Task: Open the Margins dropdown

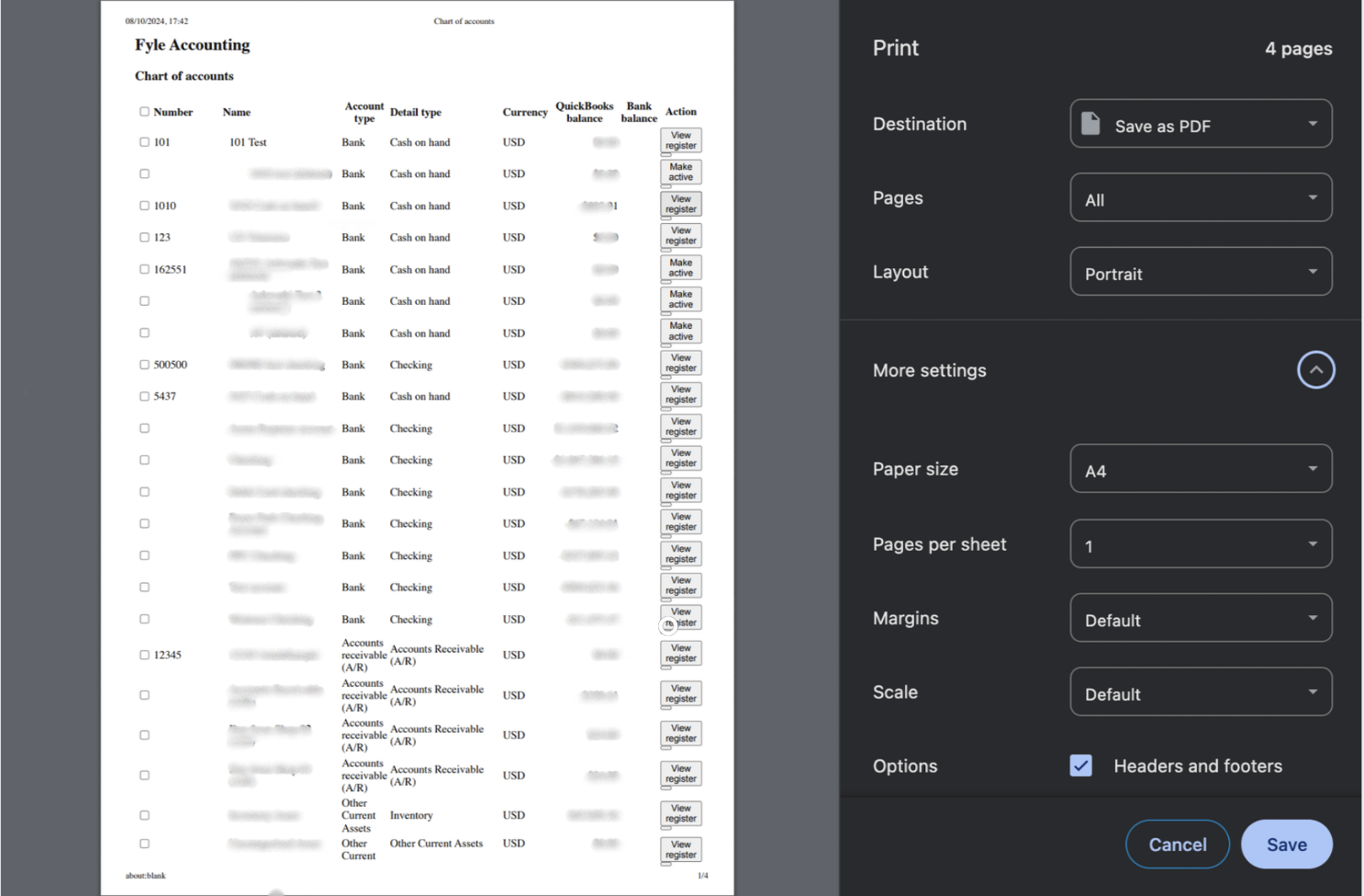Action: (1201, 618)
